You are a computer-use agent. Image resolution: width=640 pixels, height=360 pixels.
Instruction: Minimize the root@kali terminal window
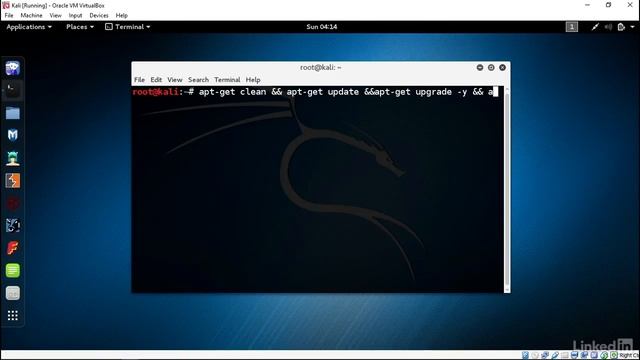pyautogui.click(x=480, y=67)
